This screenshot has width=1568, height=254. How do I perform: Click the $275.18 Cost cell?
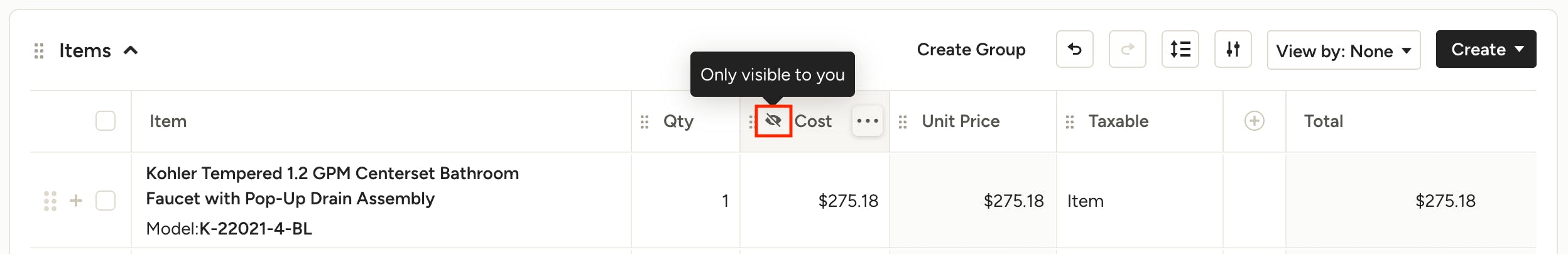(x=847, y=201)
